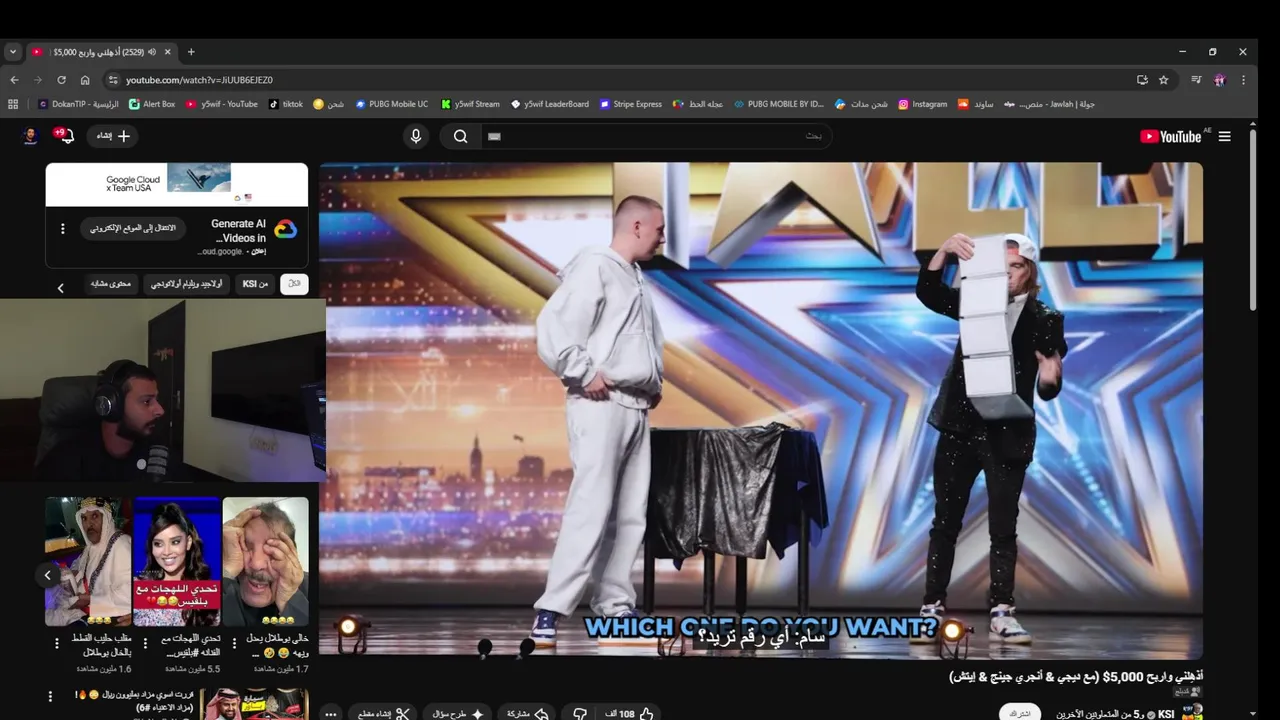Viewport: 1280px width, 720px height.
Task: Open KSI and 5 other collaborators link
Action: pyautogui.click(x=1115, y=714)
